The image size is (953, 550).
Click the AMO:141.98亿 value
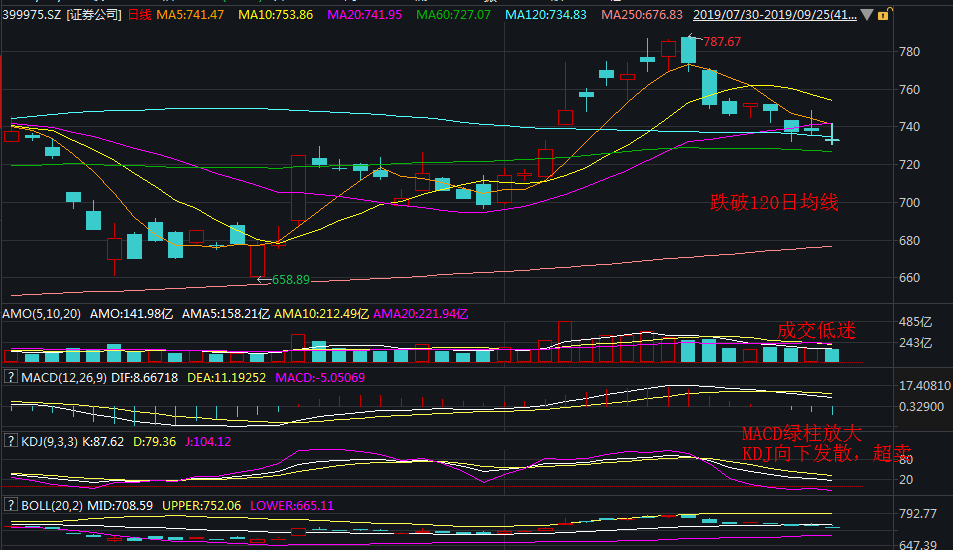coord(131,314)
